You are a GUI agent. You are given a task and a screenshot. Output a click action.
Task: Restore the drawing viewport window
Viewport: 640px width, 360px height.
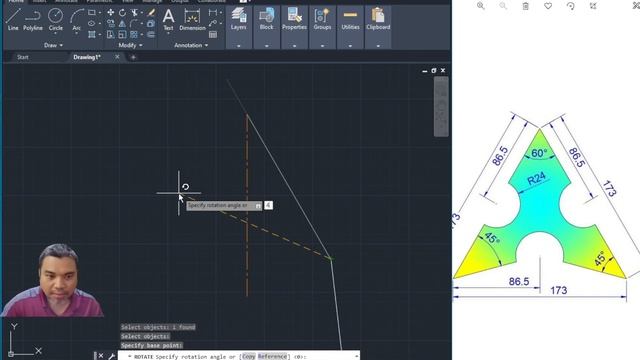pyautogui.click(x=433, y=71)
